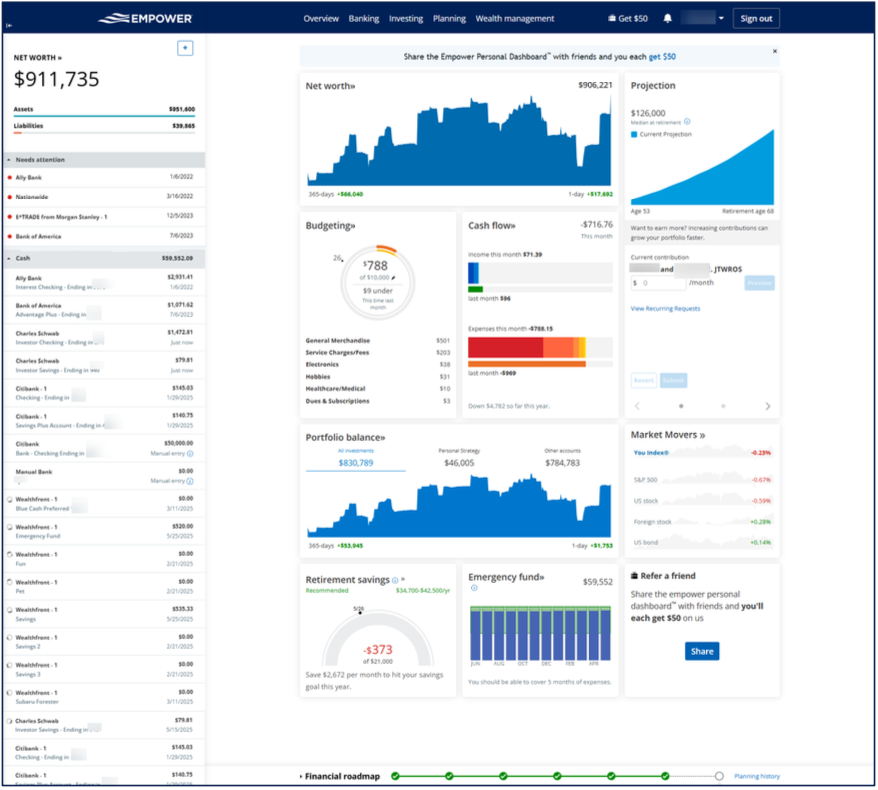Click info icon under Emergency fund title

click(474, 588)
